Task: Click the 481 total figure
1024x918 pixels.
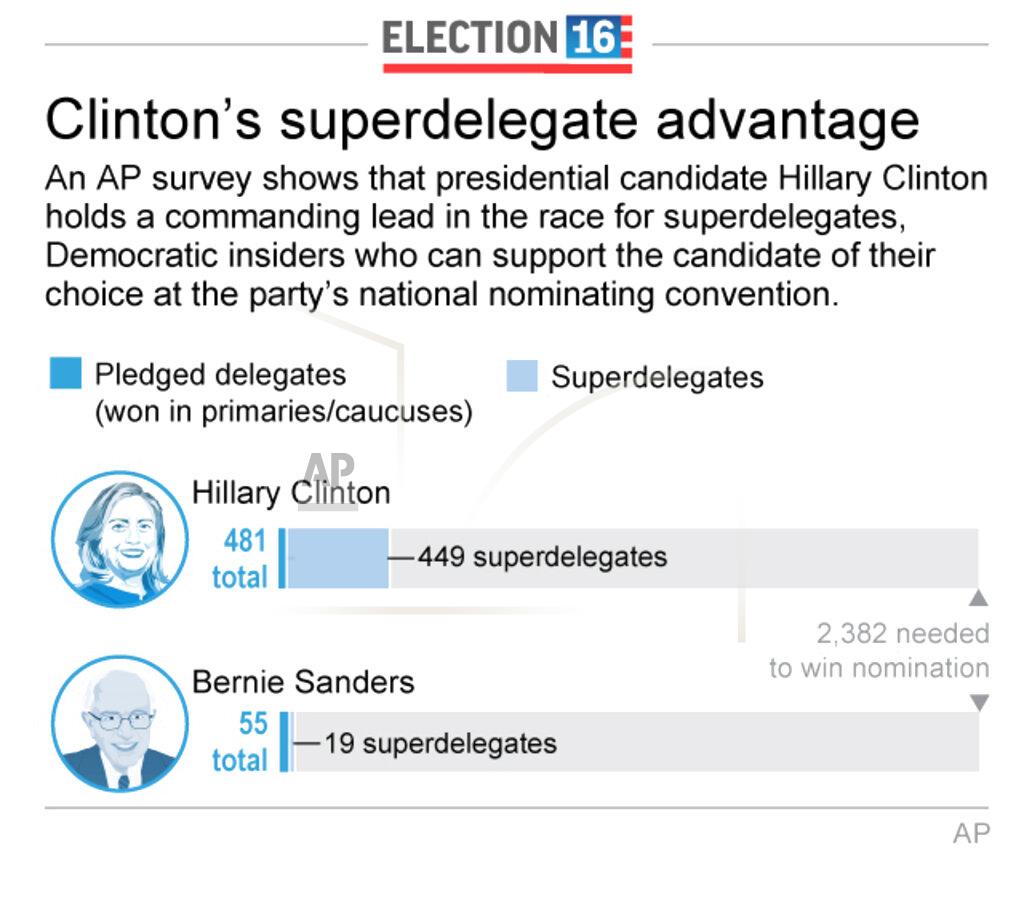Action: point(240,559)
